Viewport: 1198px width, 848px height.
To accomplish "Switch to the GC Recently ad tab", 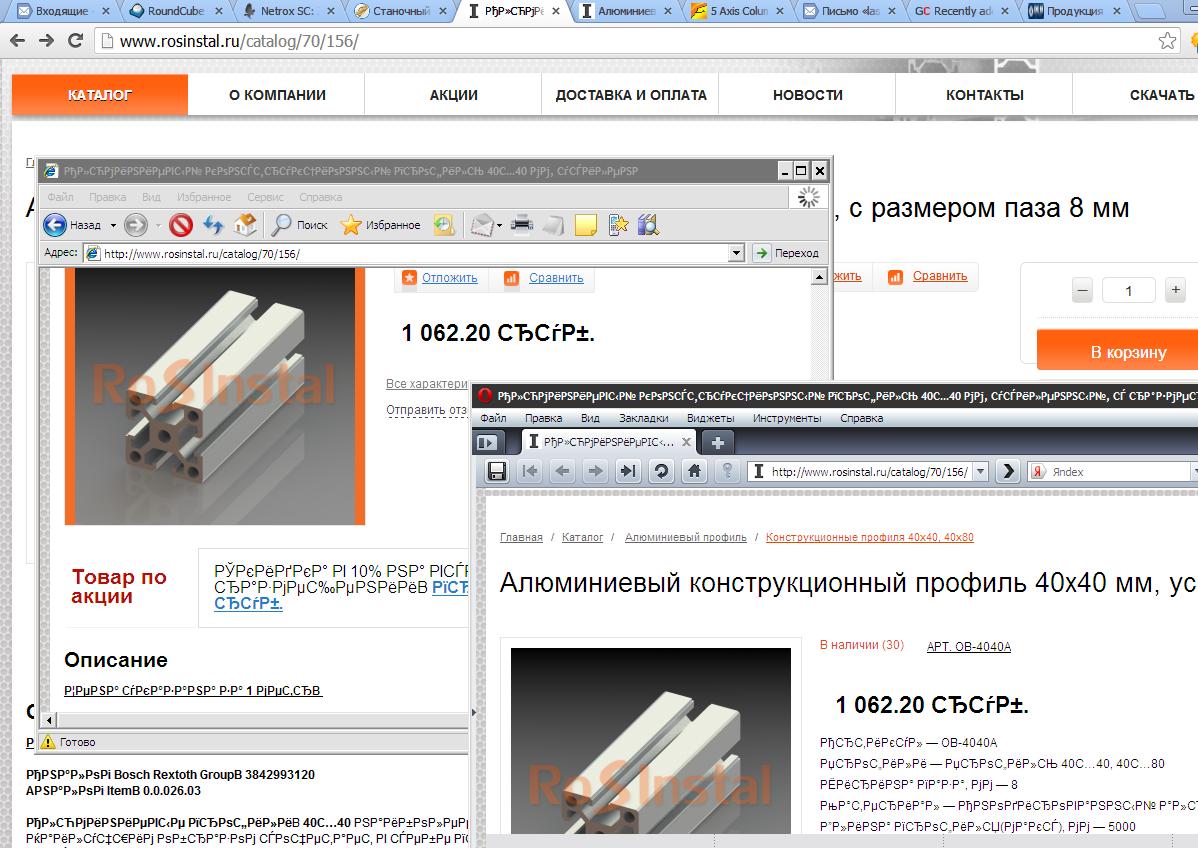I will 963,11.
